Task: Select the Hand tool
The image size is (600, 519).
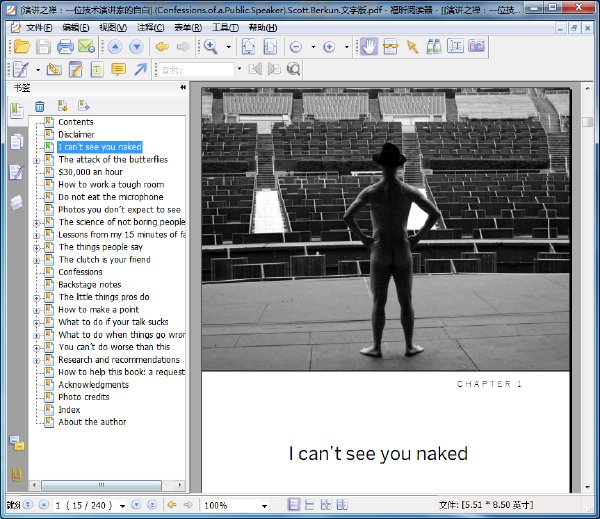Action: [369, 47]
